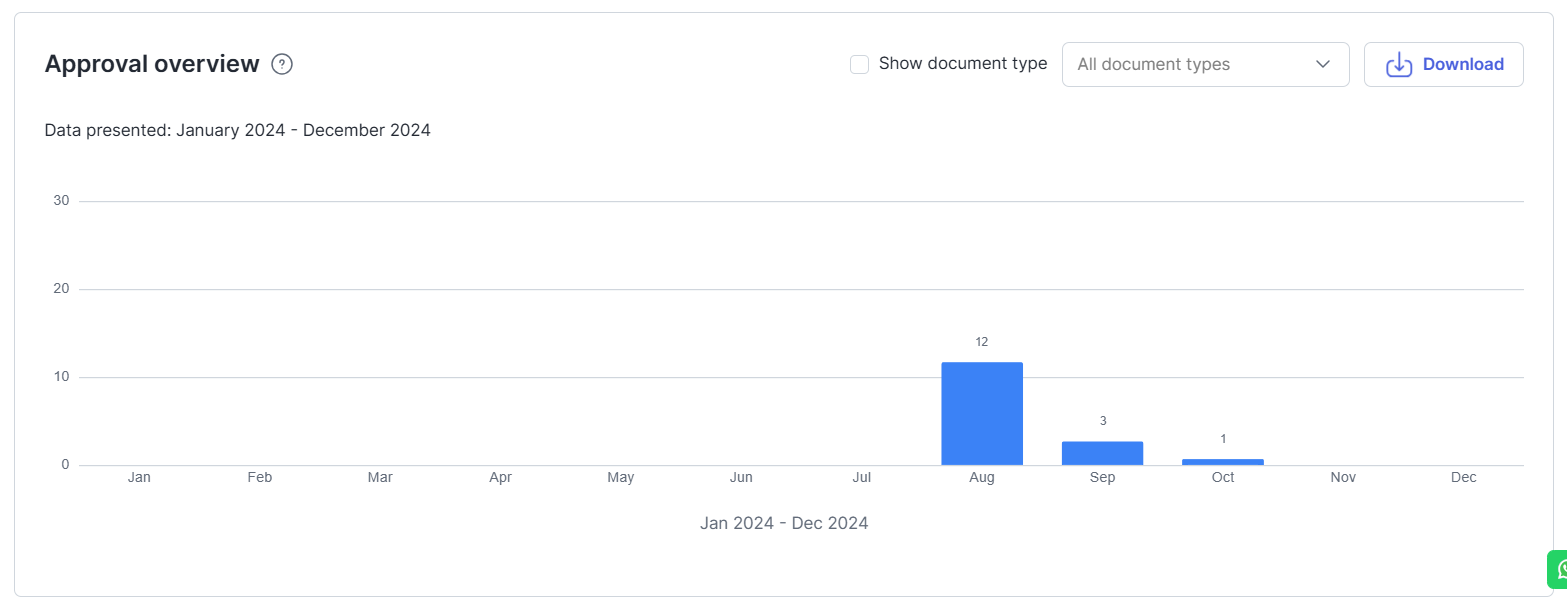Viewport: 1567px width, 607px height.
Task: Click the help icon beside Approval overview
Action: click(x=282, y=64)
